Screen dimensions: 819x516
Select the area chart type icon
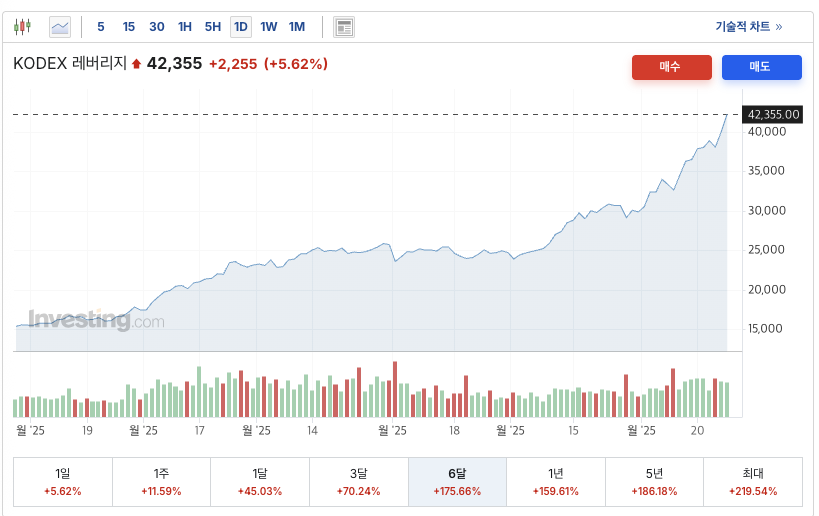point(60,27)
